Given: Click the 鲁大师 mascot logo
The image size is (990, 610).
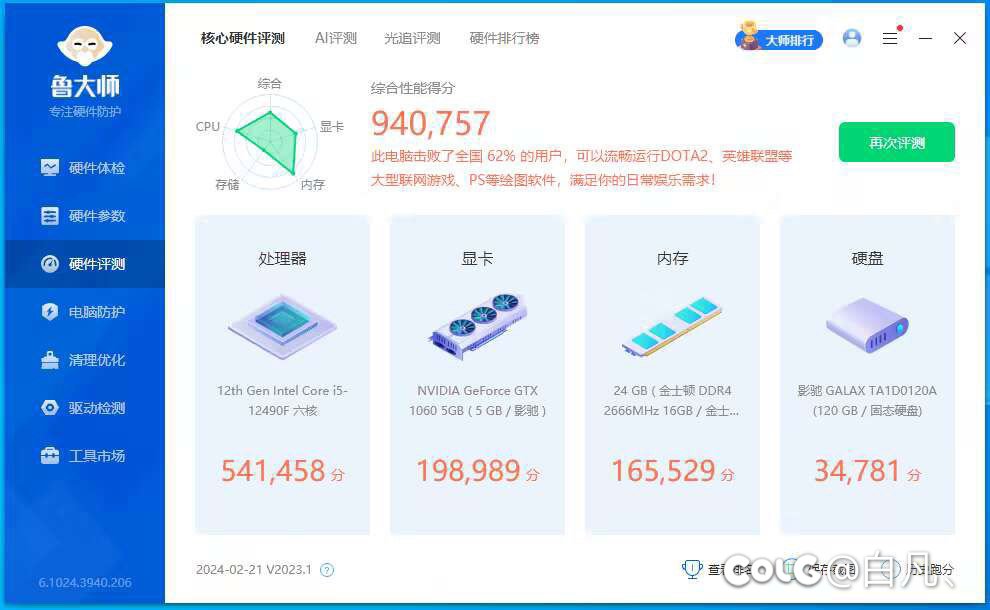Looking at the screenshot, I should [85, 46].
